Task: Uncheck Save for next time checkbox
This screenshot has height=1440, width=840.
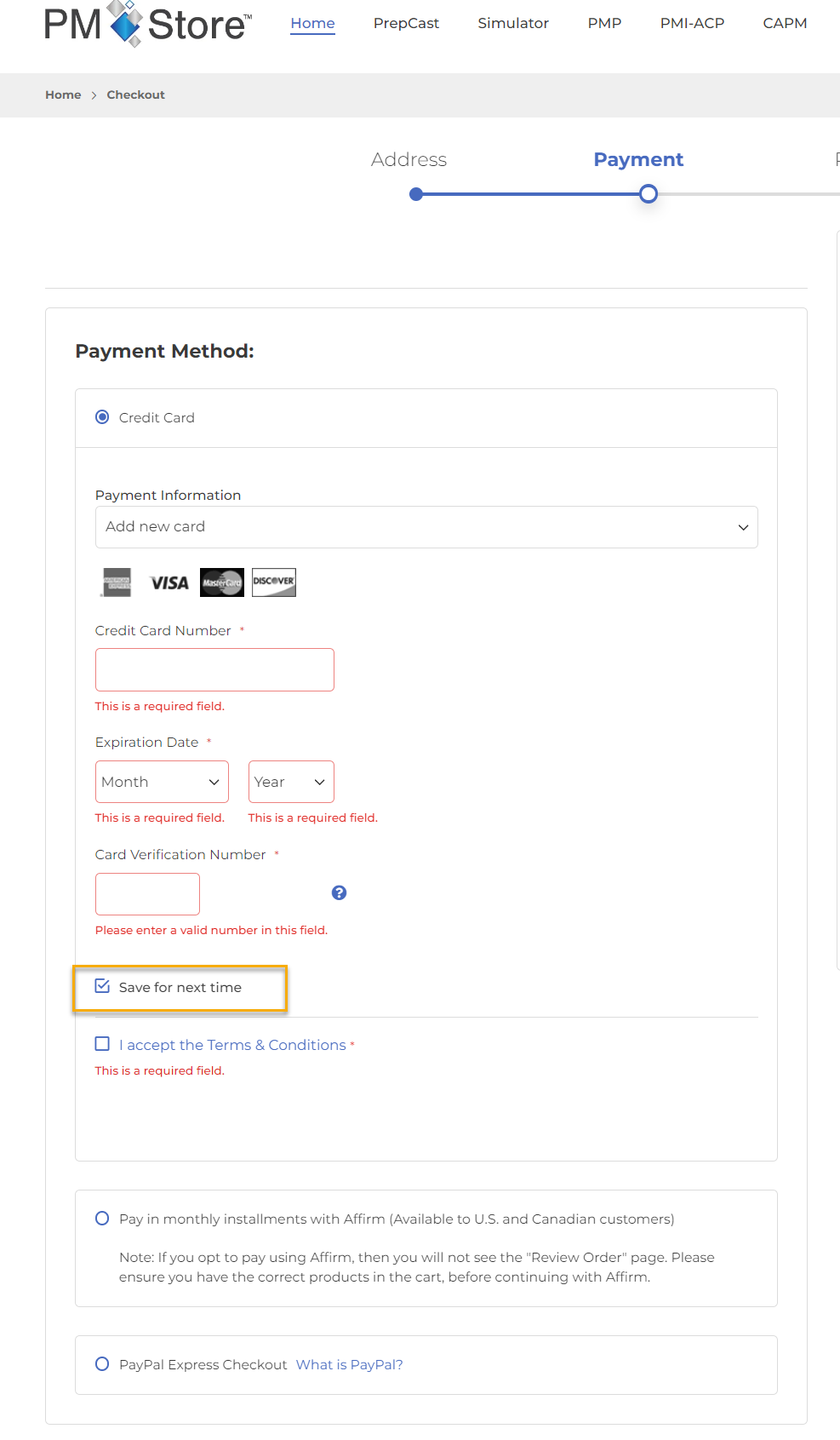Action: click(x=102, y=986)
